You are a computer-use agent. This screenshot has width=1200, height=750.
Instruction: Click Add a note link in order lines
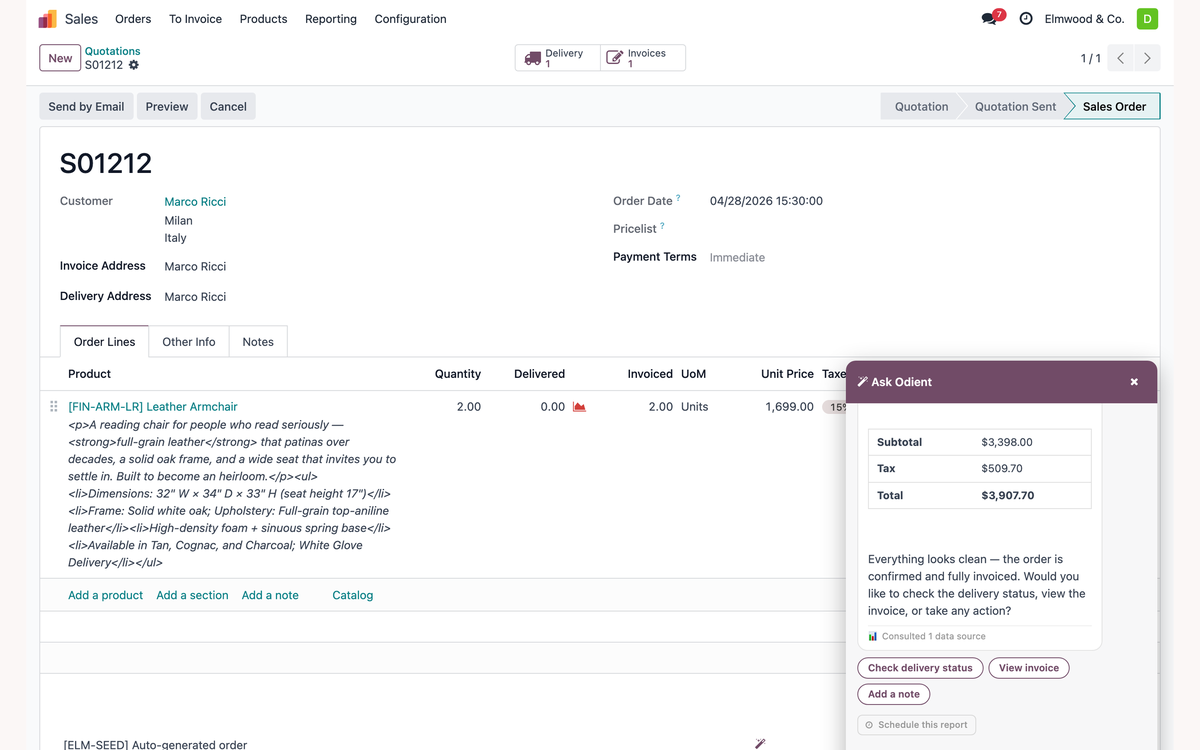pyautogui.click(x=270, y=595)
